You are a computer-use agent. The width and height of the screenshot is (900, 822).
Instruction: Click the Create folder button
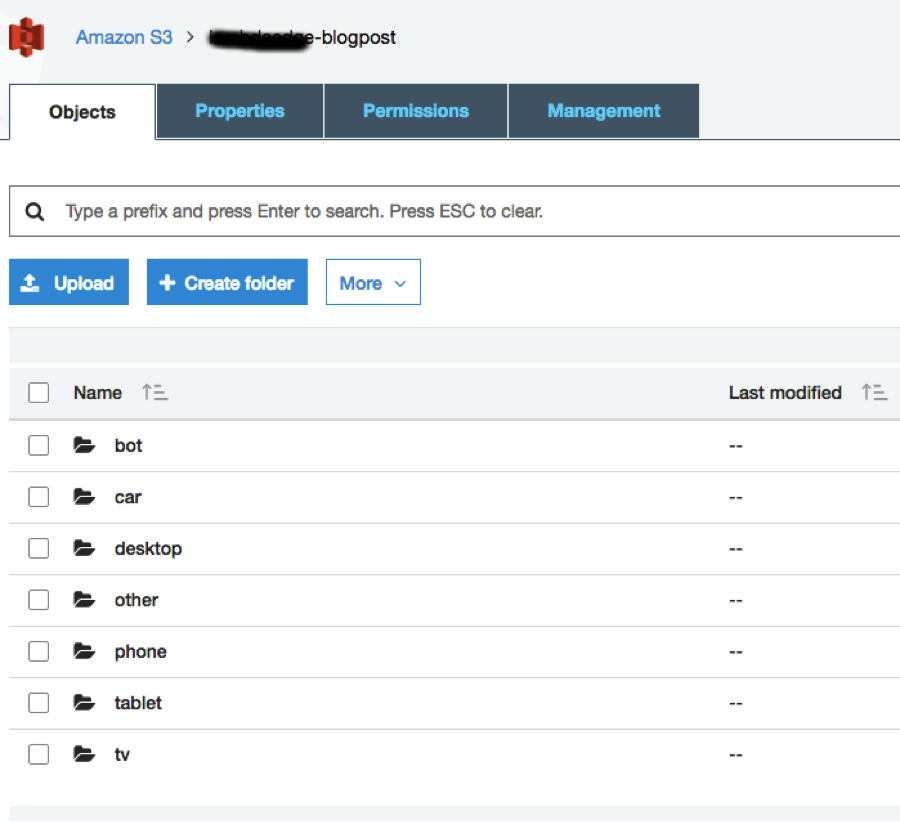(227, 282)
